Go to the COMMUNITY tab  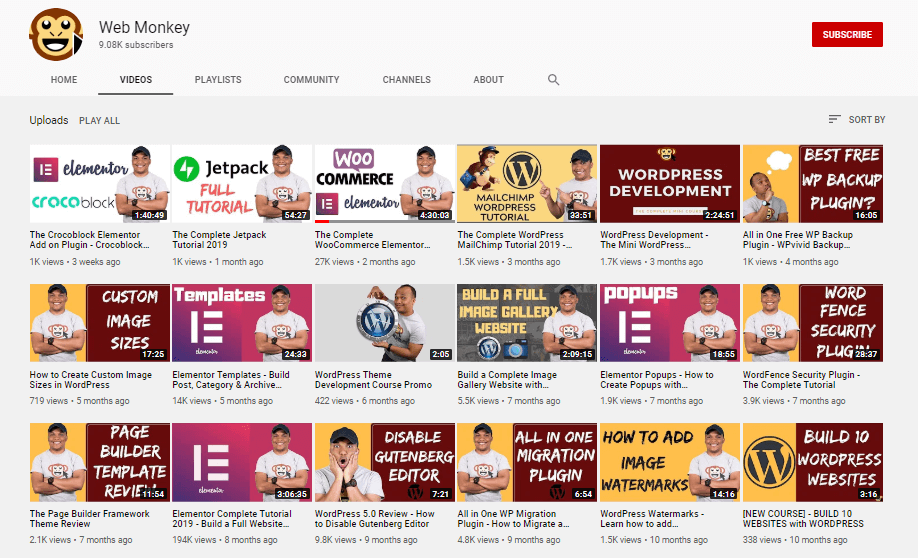click(x=311, y=80)
